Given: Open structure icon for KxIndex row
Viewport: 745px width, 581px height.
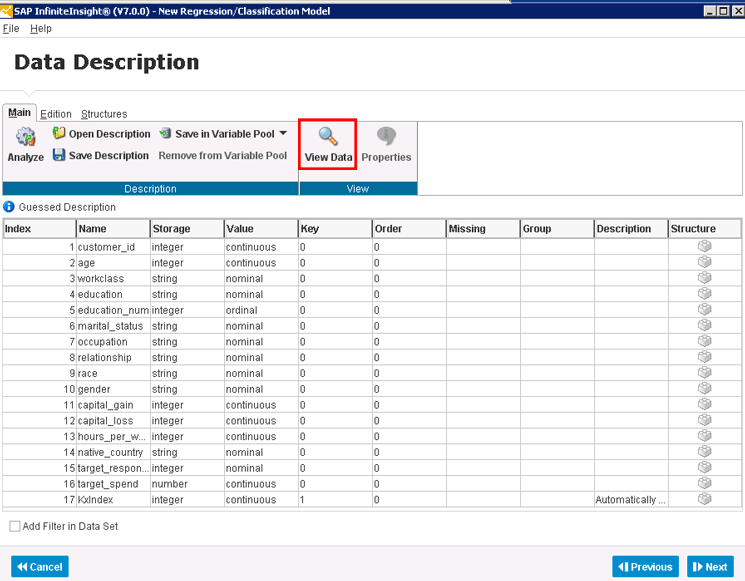Looking at the screenshot, I should (x=704, y=499).
